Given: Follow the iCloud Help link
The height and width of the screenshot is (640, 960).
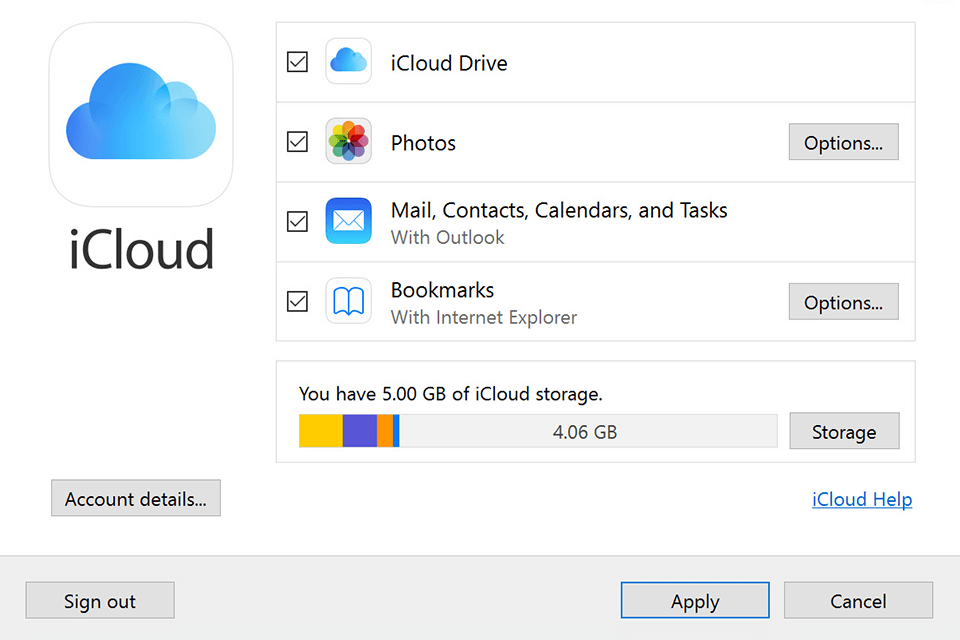Looking at the screenshot, I should click(x=862, y=500).
